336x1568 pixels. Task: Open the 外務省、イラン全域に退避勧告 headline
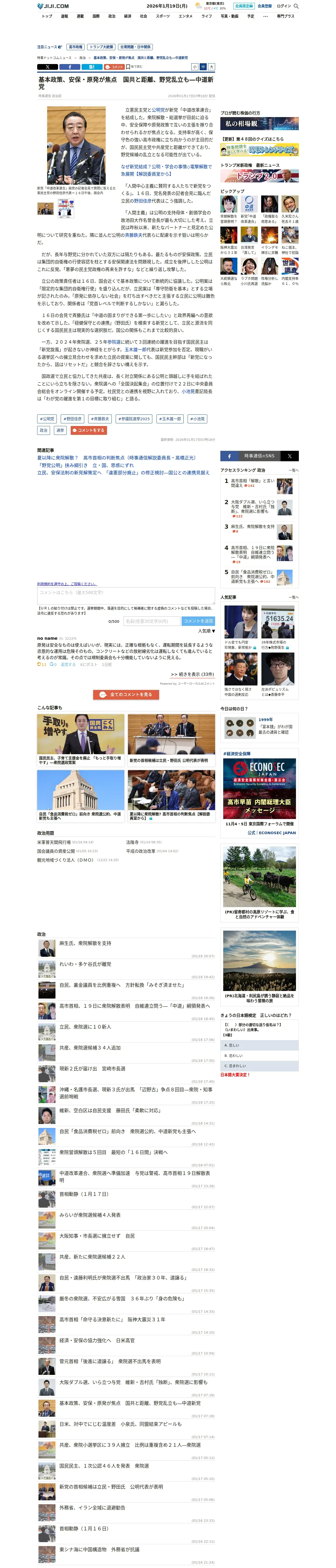(x=92, y=1507)
